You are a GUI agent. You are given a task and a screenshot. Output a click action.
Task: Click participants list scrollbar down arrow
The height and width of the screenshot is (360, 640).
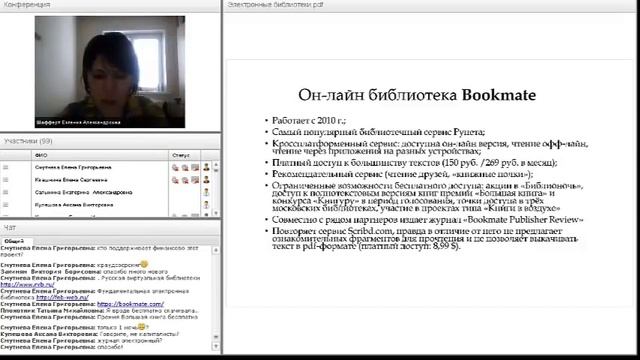(216, 213)
